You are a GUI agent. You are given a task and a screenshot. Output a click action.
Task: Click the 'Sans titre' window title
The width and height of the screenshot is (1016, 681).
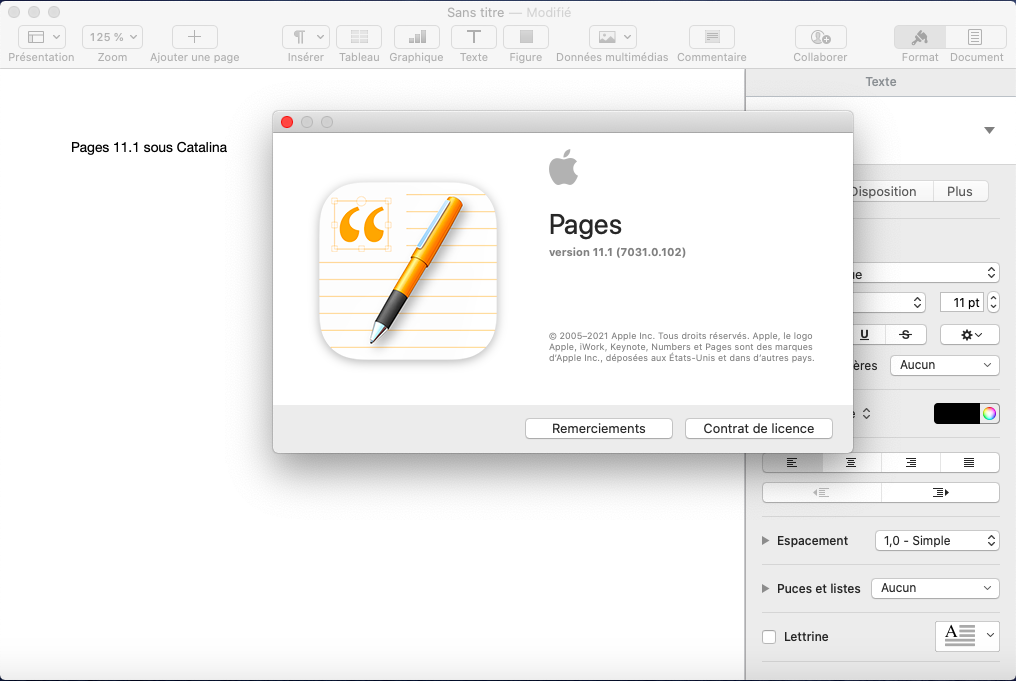[476, 12]
